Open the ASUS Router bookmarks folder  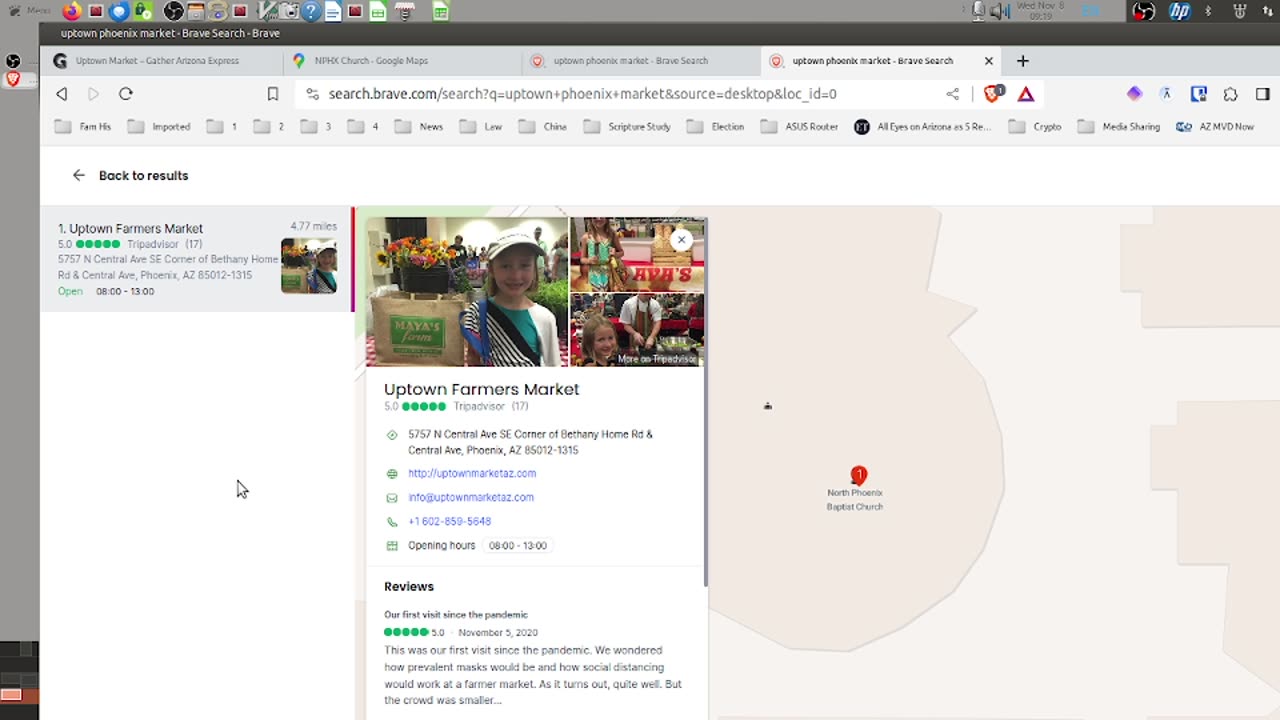[x=800, y=127]
